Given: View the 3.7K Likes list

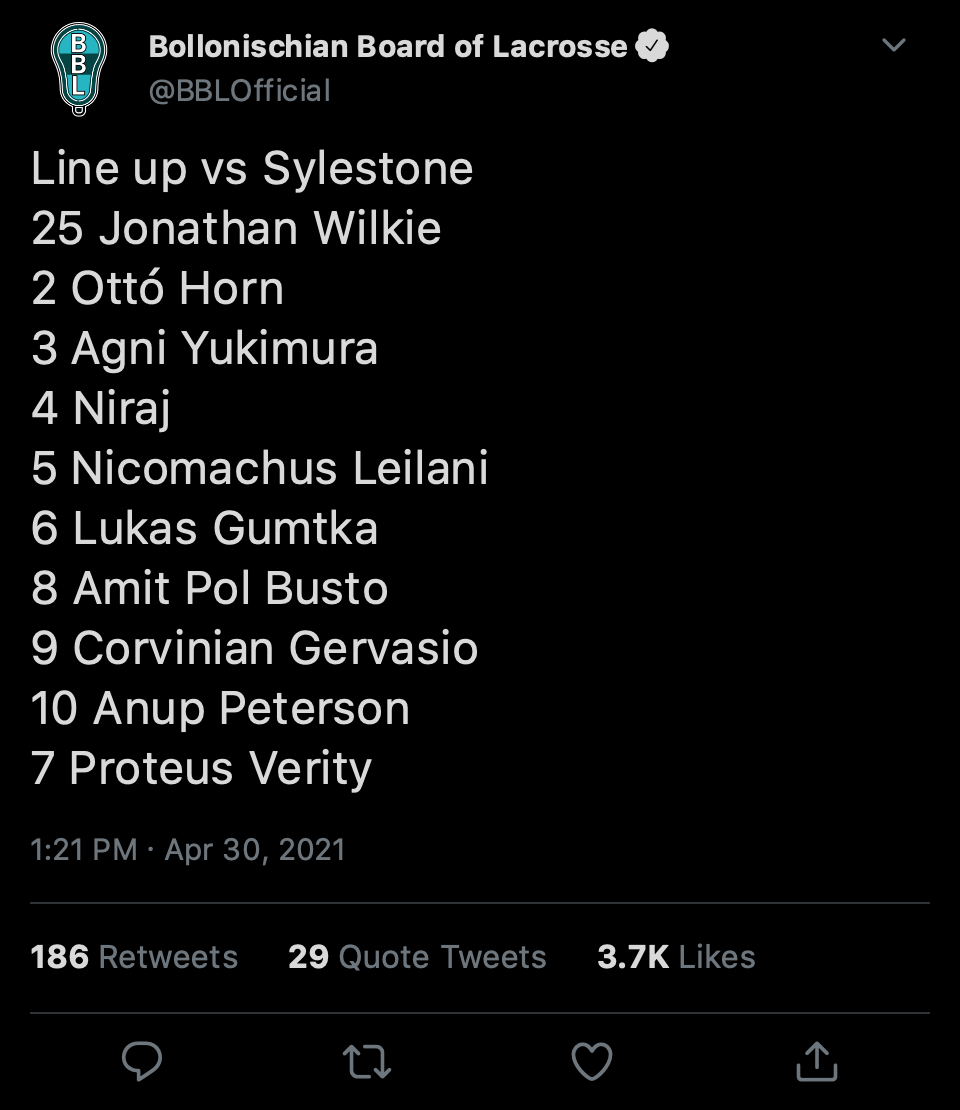Looking at the screenshot, I should pyautogui.click(x=676, y=957).
